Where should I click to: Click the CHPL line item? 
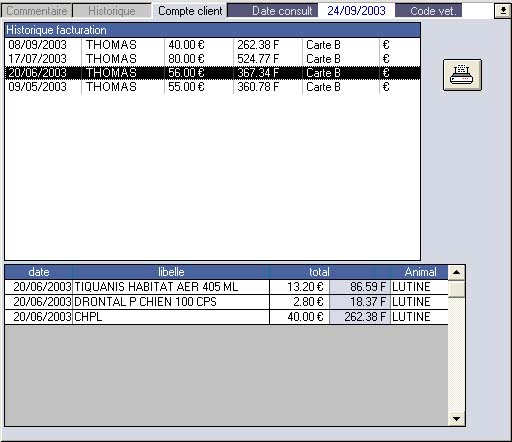[226, 317]
